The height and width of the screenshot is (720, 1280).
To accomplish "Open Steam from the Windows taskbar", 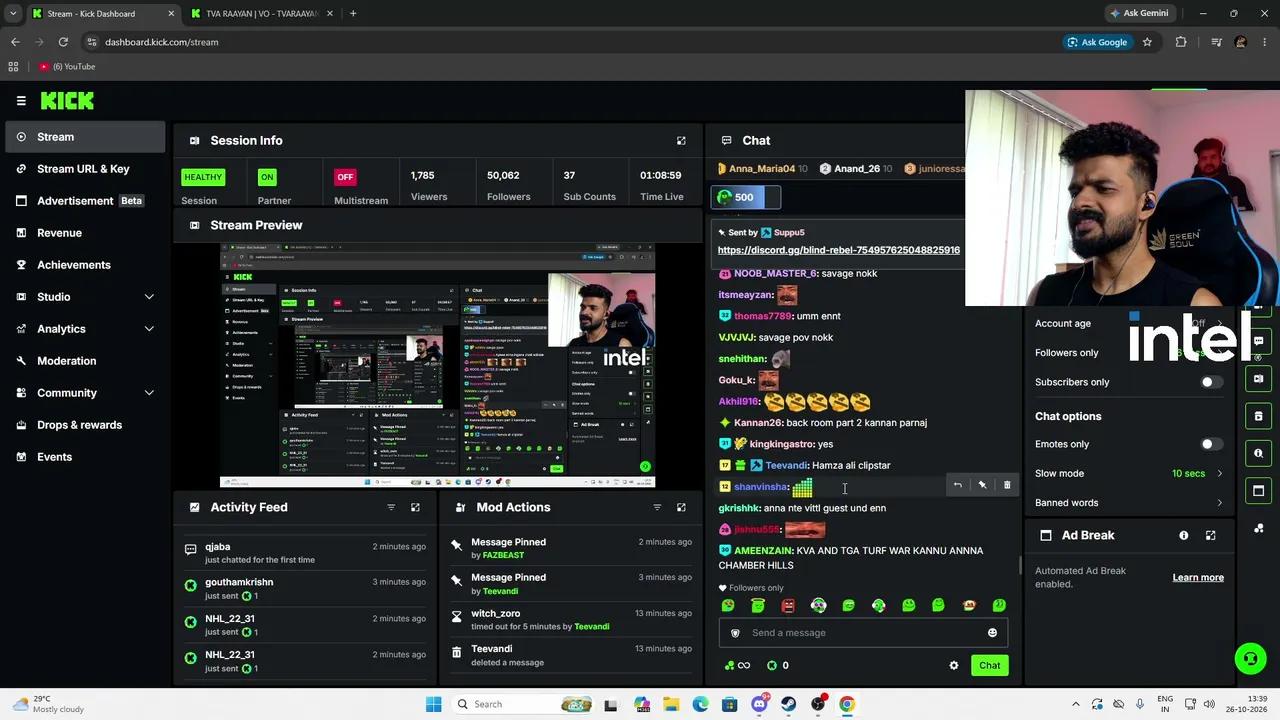I will click(x=788, y=704).
